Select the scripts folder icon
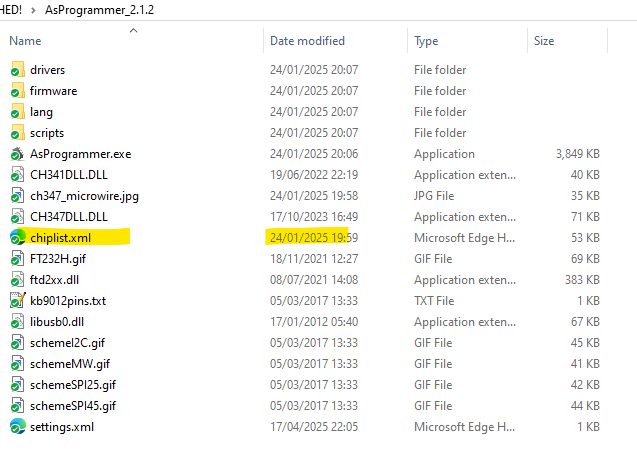 [x=17, y=133]
